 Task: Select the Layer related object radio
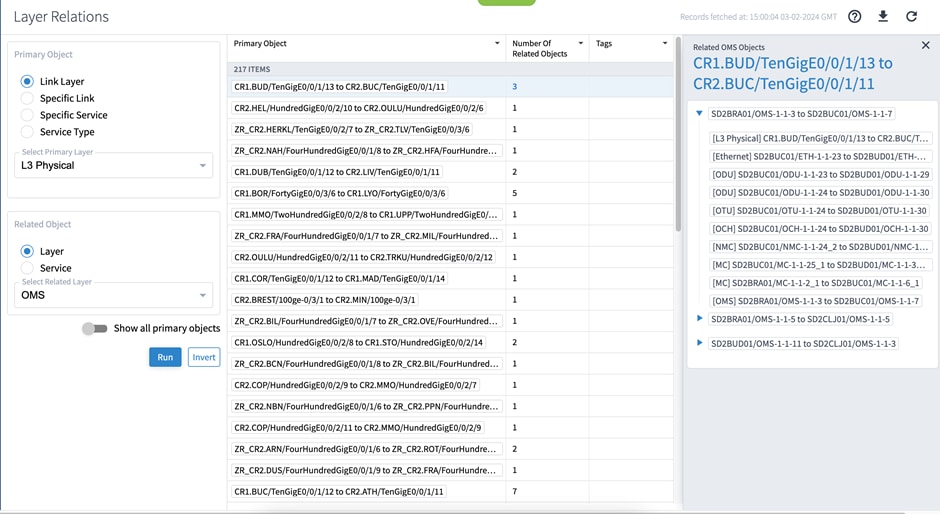coord(27,251)
